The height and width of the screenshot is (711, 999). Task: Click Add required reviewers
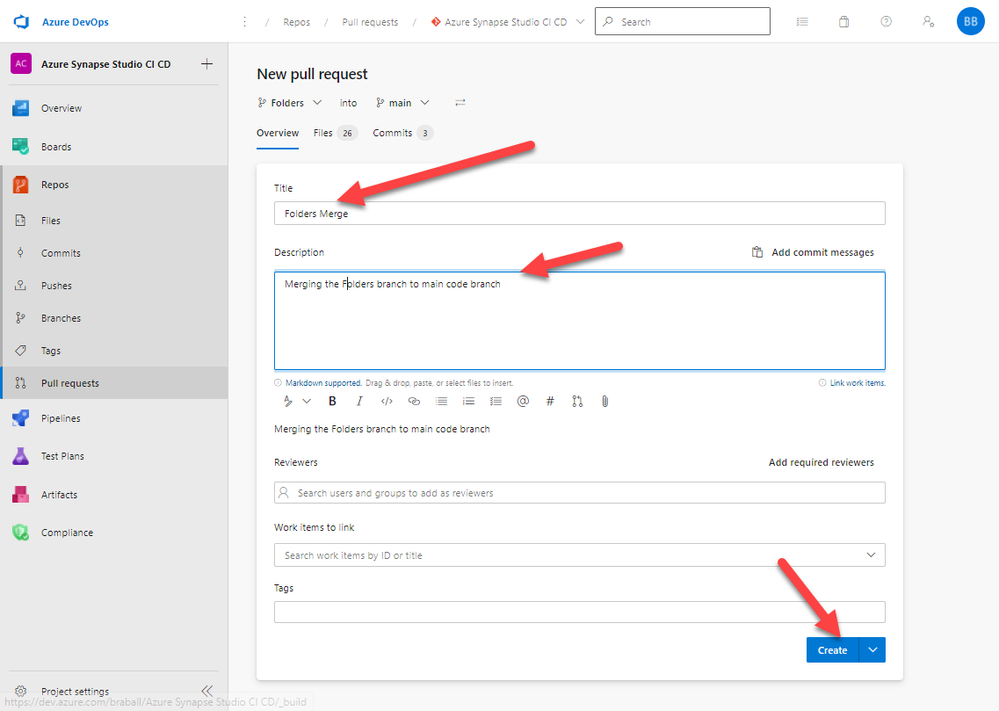click(x=821, y=463)
